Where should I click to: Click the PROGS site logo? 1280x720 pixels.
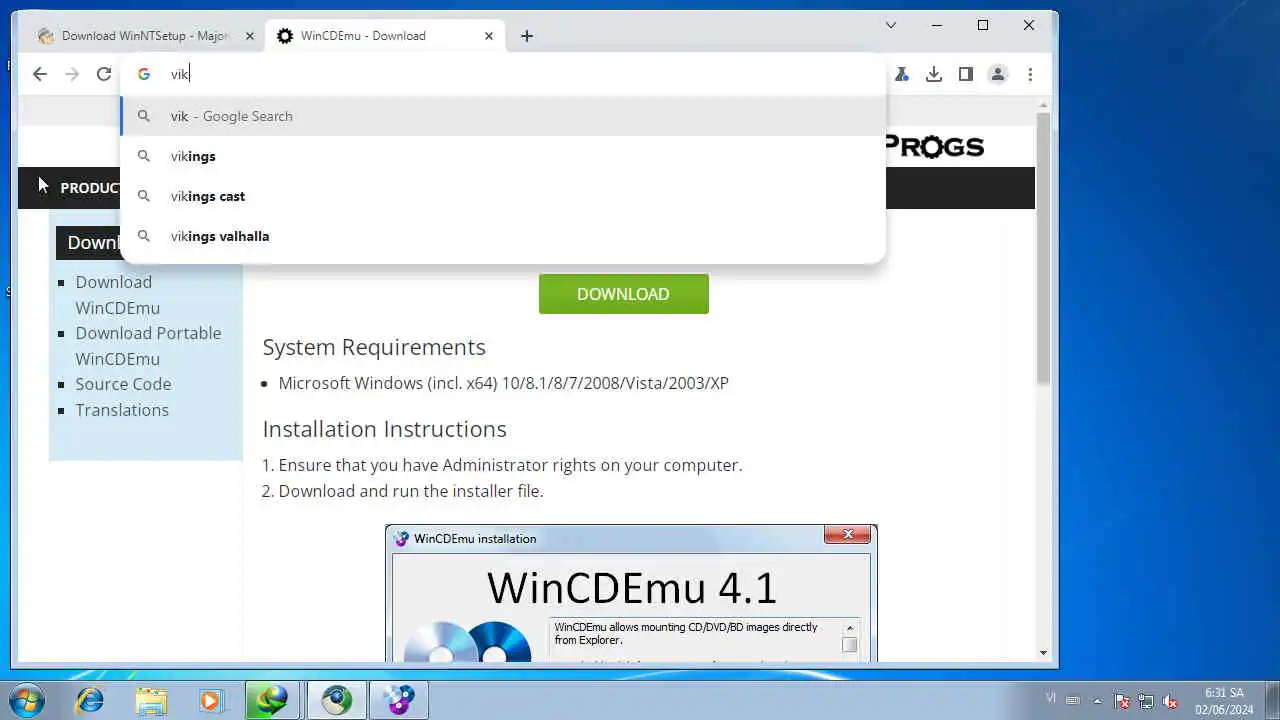[935, 147]
